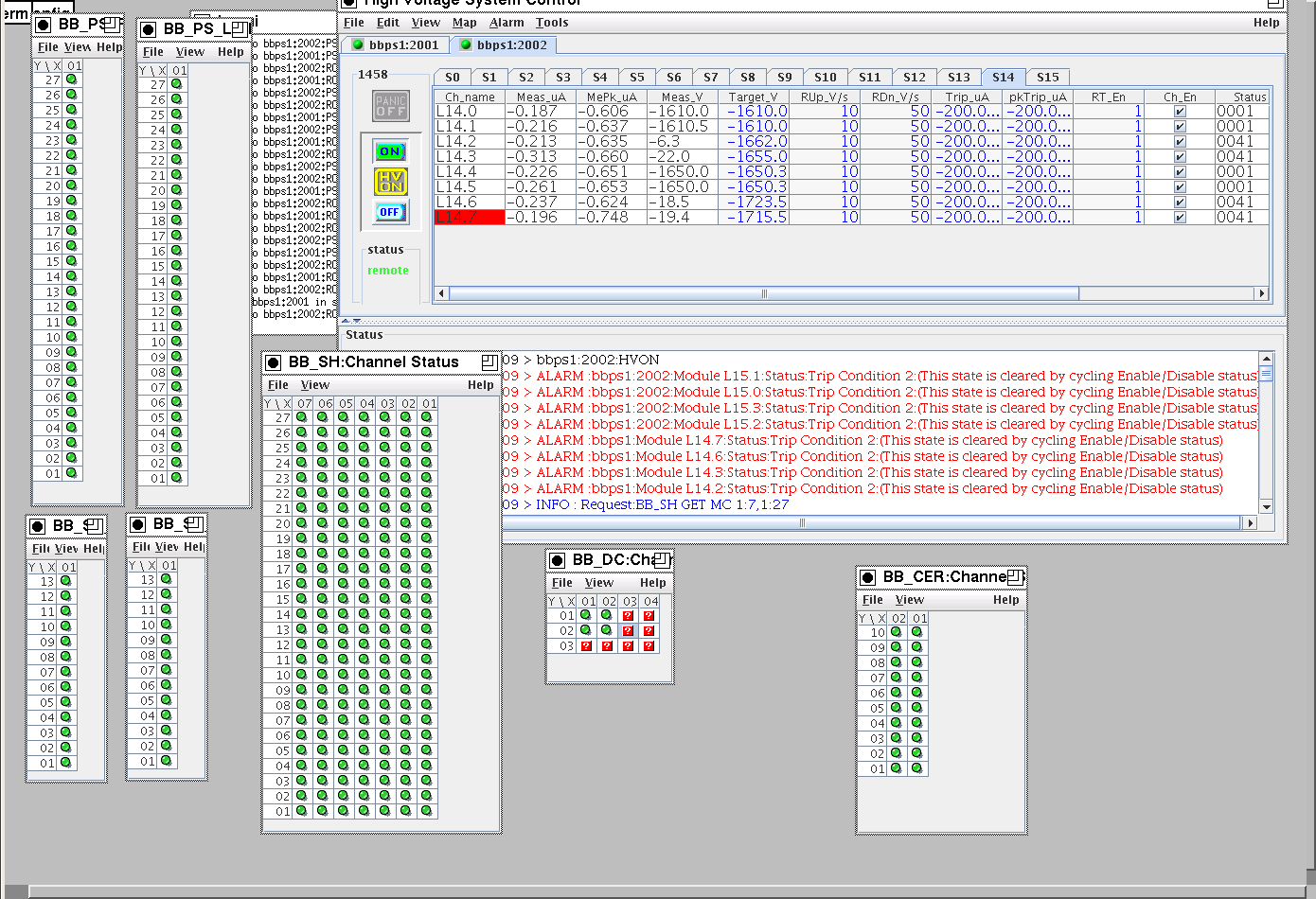The width and height of the screenshot is (1316, 899).
Task: Select BB_SH green indicator row 14 column 04
Action: [365, 614]
